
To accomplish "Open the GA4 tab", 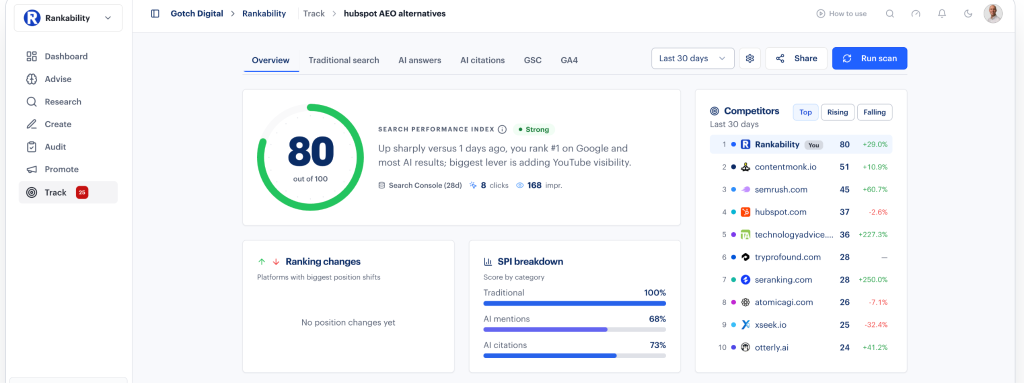I will pyautogui.click(x=569, y=60).
